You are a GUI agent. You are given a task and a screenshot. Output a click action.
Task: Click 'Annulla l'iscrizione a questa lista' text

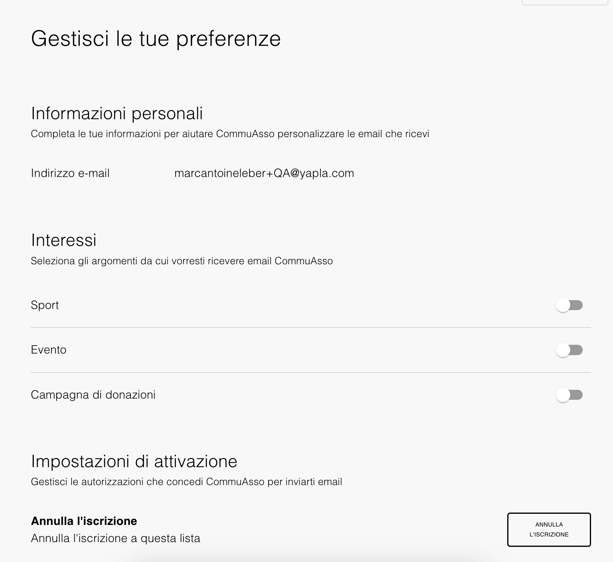(115, 538)
